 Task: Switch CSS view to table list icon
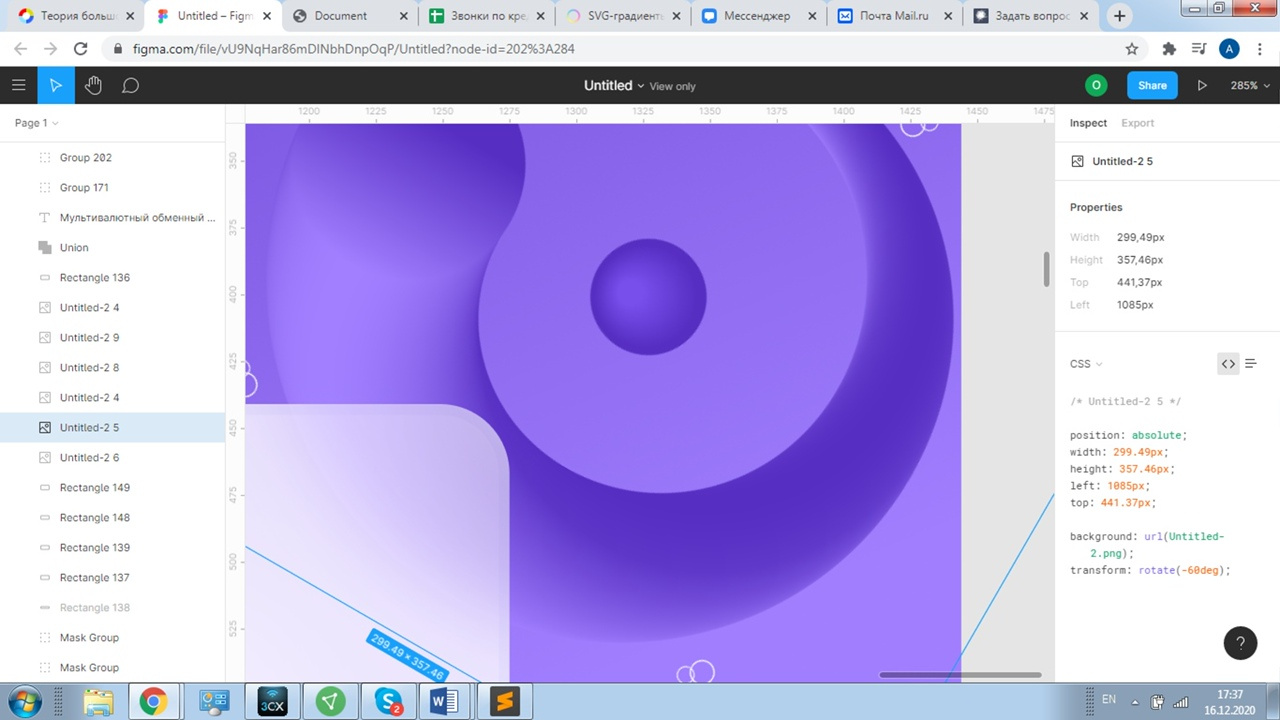click(x=1250, y=364)
